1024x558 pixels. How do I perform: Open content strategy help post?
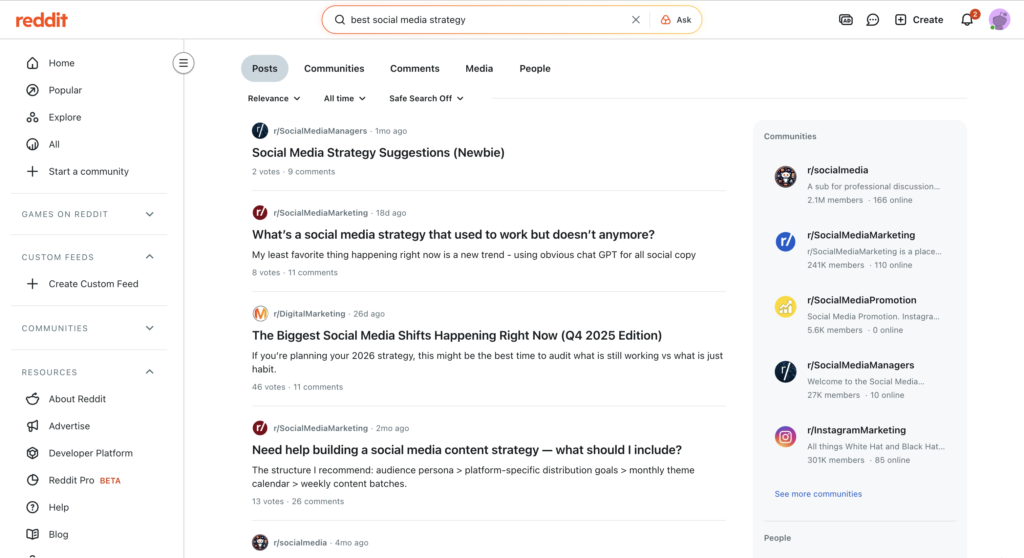467,450
